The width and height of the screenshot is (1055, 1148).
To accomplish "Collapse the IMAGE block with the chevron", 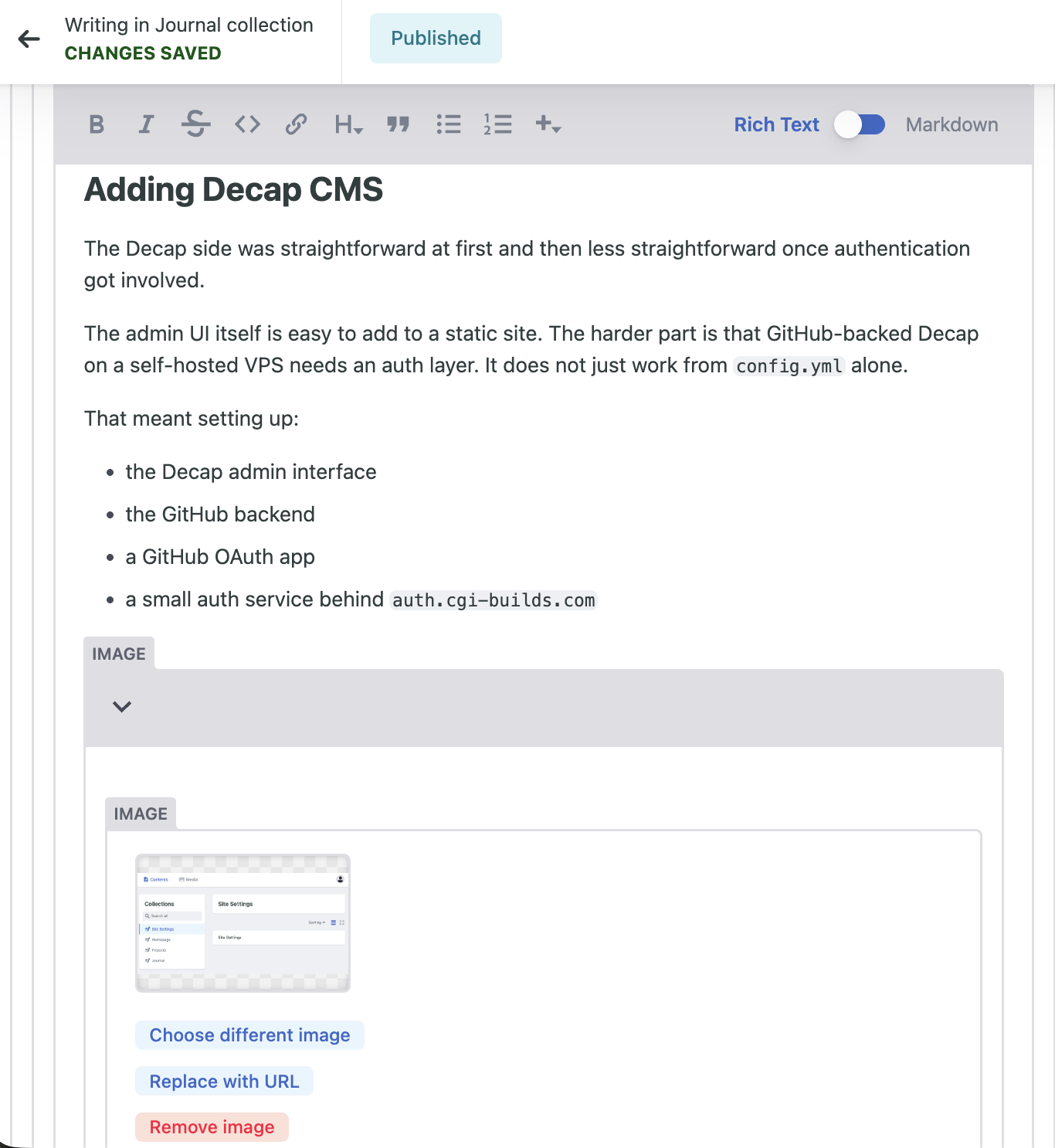I will [x=122, y=707].
